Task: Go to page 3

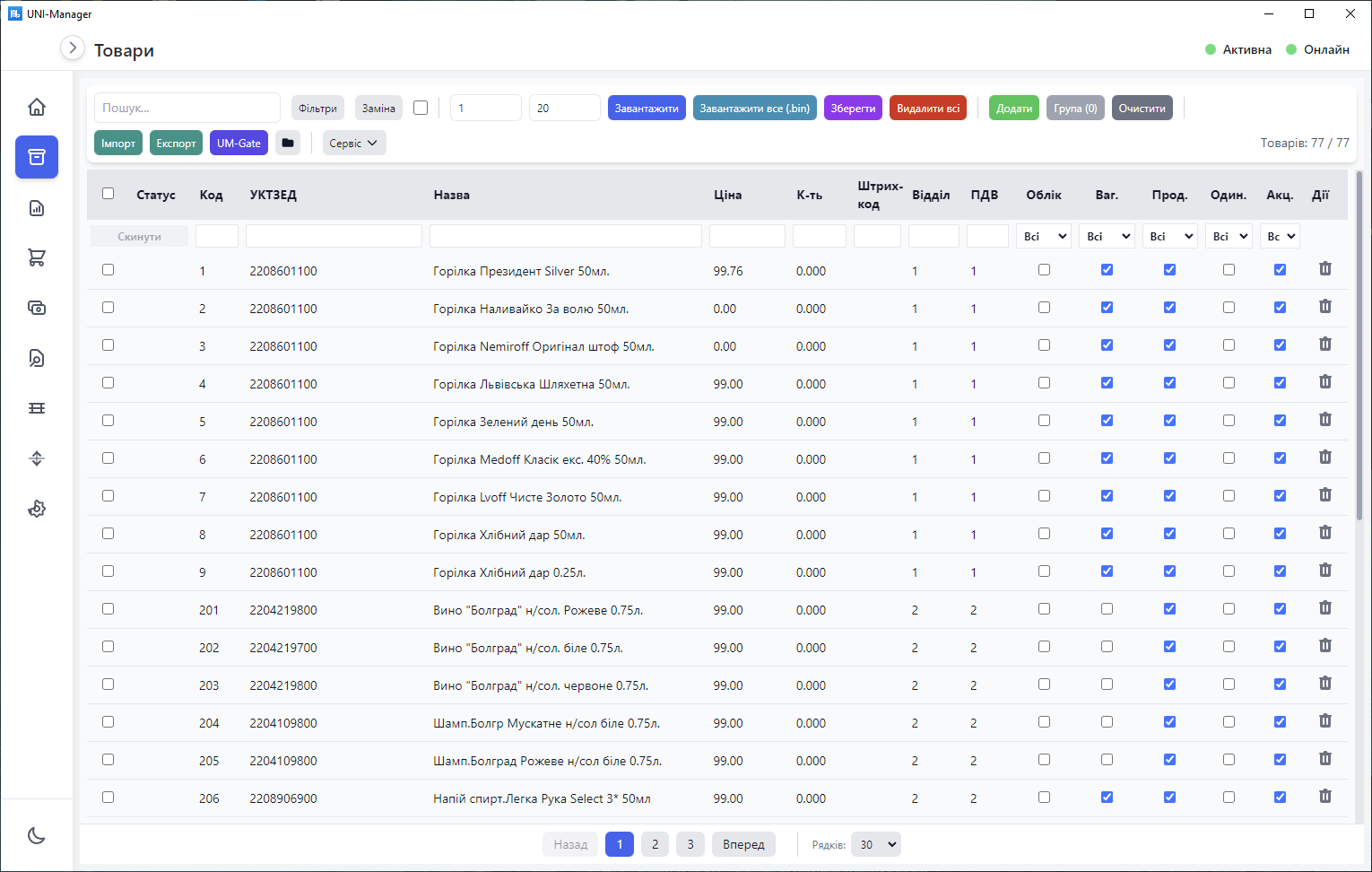Action: (690, 844)
